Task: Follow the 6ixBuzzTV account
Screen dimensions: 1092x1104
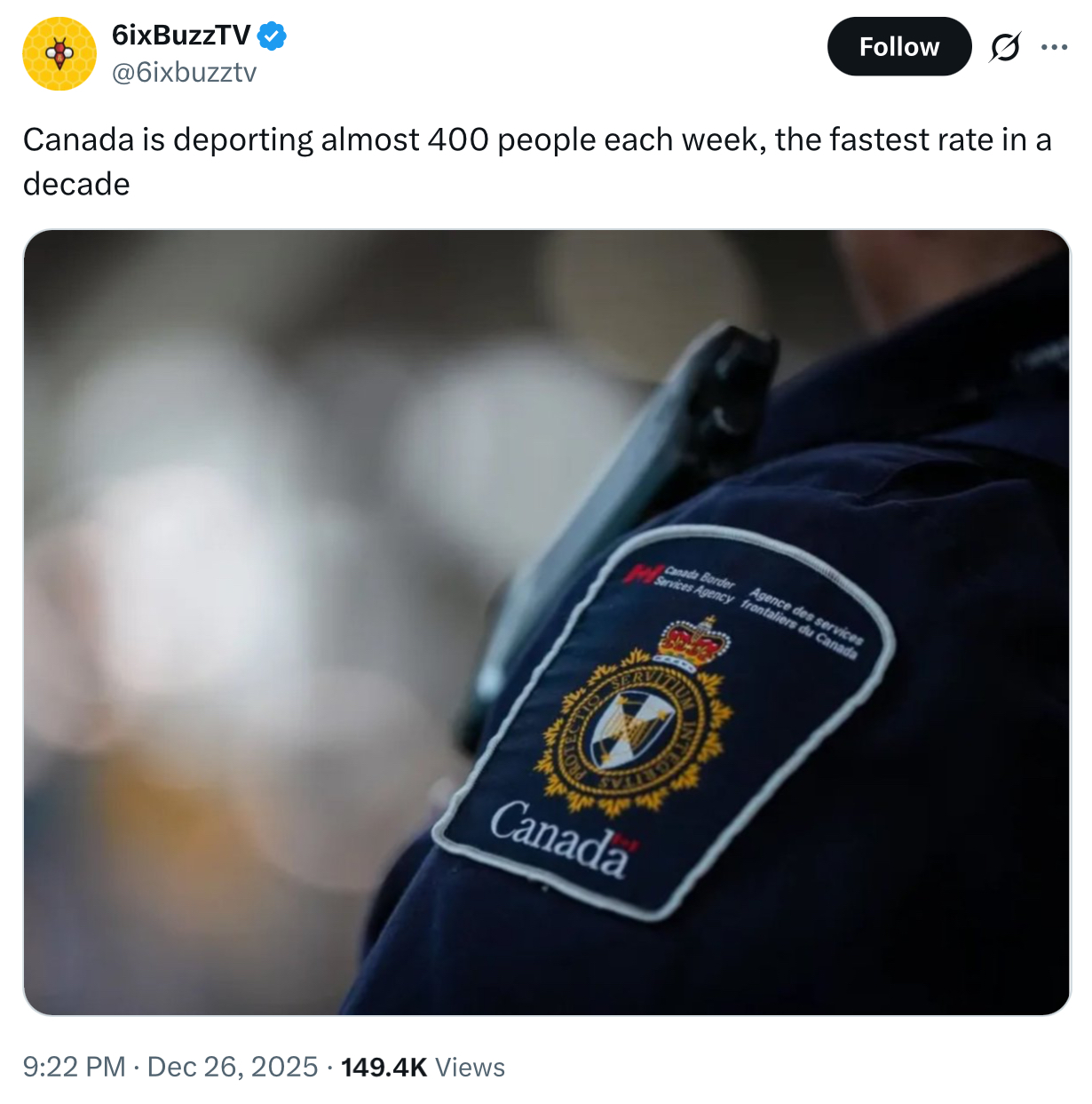Action: click(899, 46)
